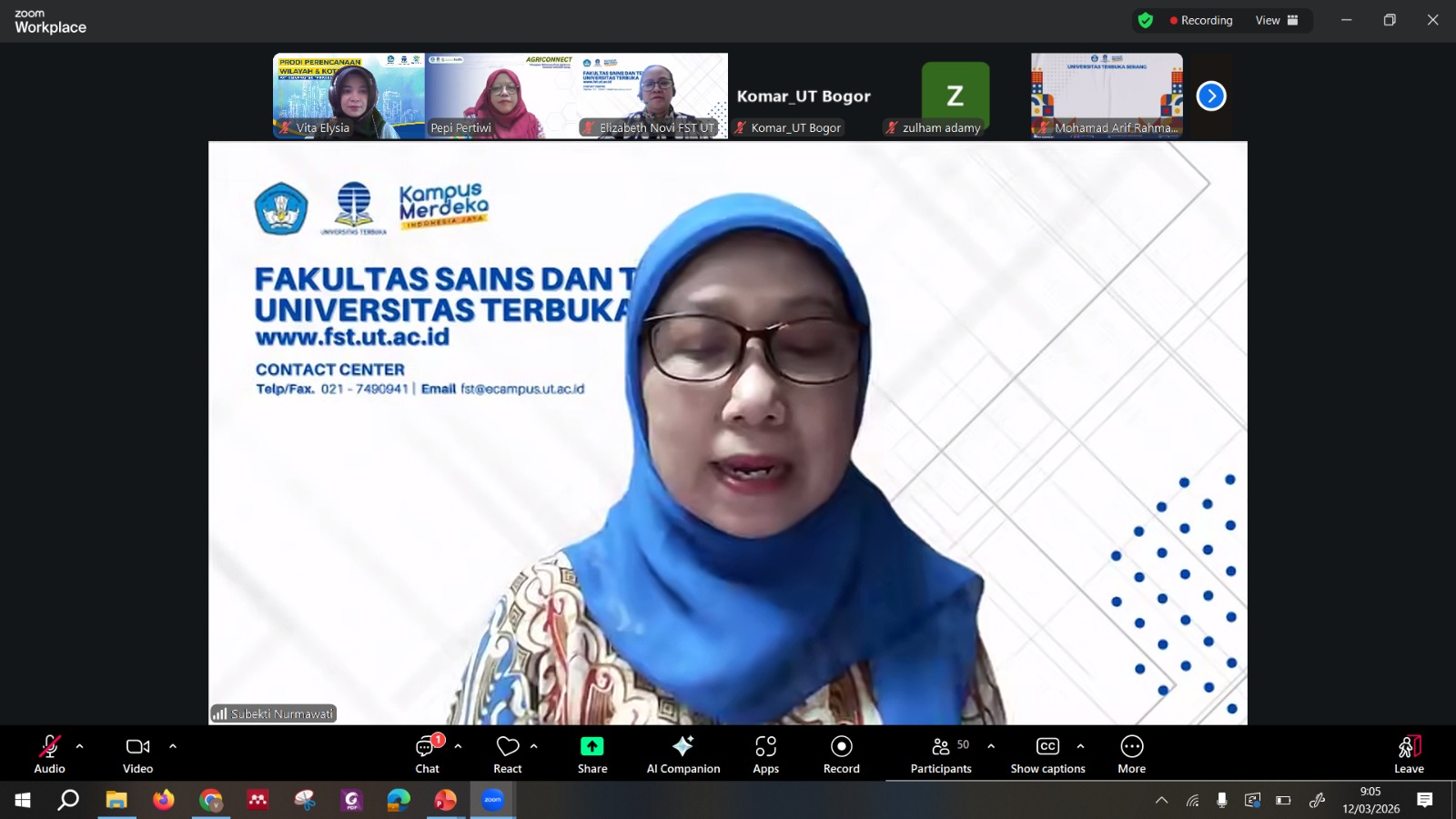Open React heart icon
Viewport: 1456px width, 819px height.
(x=508, y=746)
